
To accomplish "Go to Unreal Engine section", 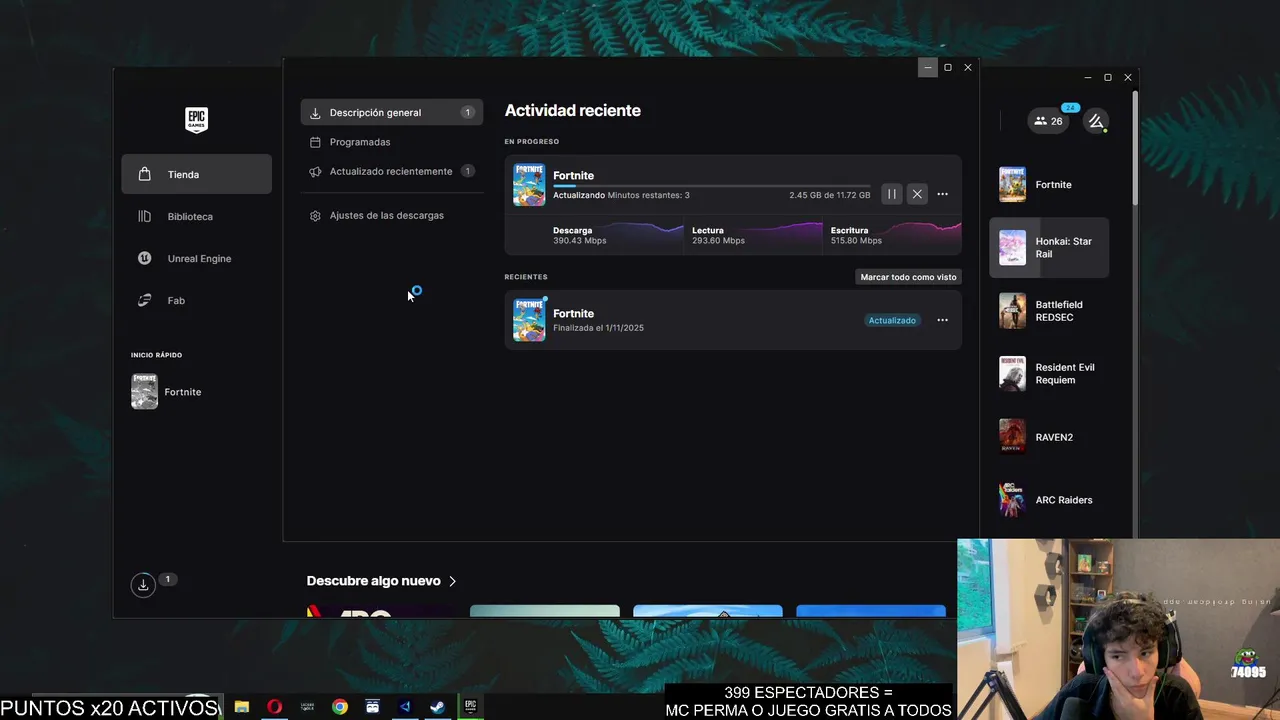I will click(x=196, y=258).
